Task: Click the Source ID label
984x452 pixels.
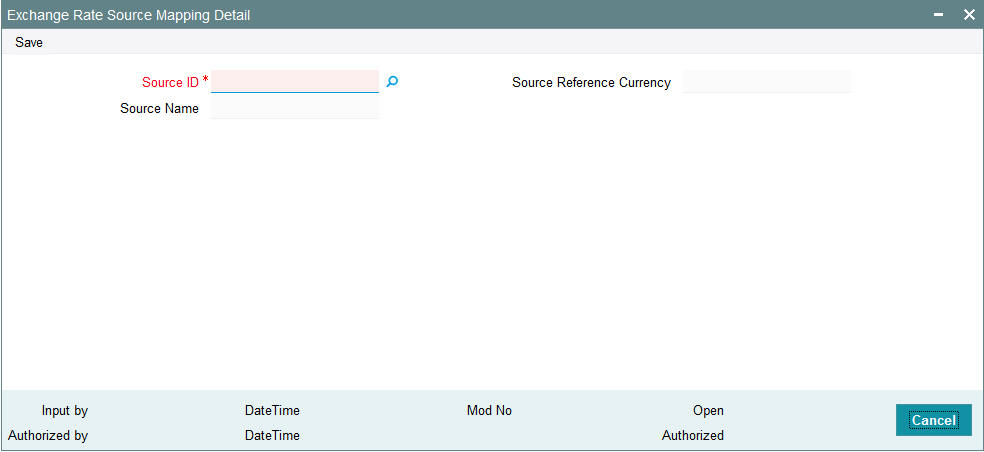Action: (171, 82)
